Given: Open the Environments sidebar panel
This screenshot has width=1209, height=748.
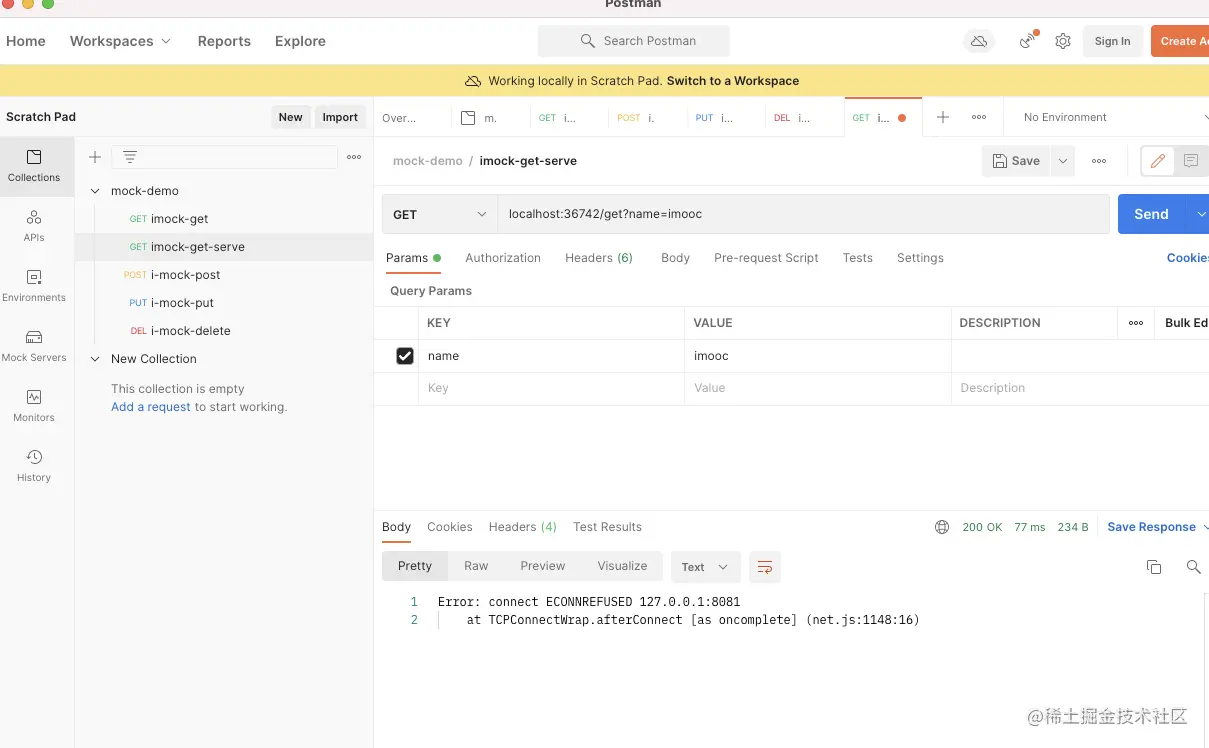Looking at the screenshot, I should click(x=34, y=286).
